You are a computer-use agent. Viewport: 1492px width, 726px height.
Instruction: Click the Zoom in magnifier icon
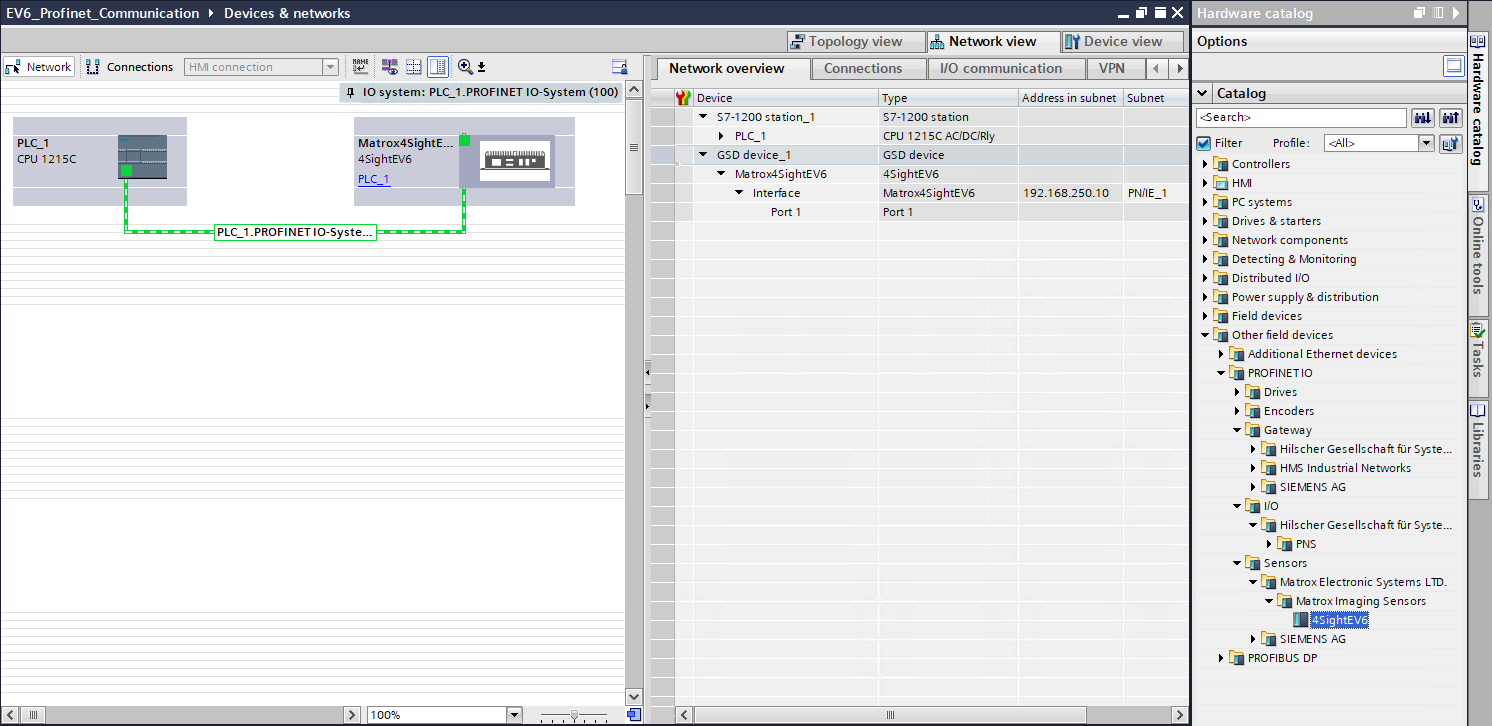pos(465,67)
